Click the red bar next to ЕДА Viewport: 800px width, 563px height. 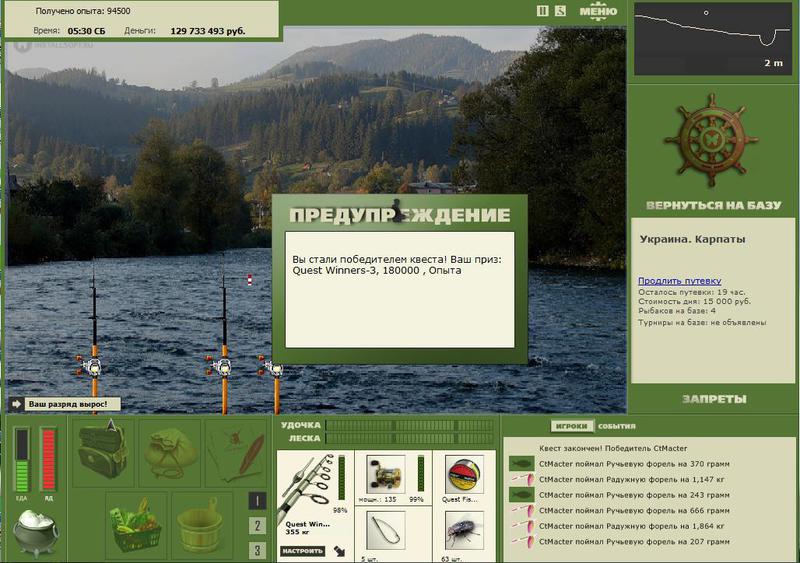(48, 459)
